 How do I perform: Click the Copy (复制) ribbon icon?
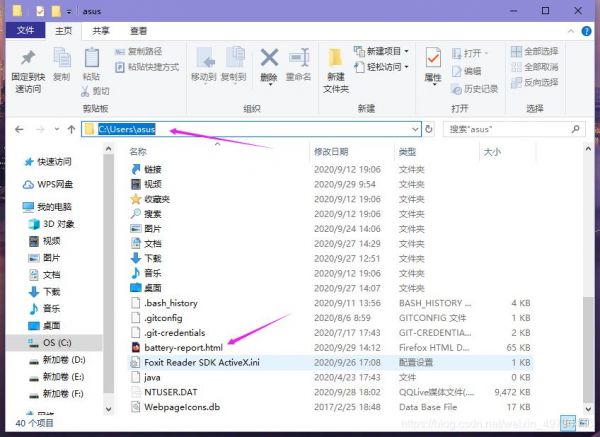pyautogui.click(x=62, y=58)
